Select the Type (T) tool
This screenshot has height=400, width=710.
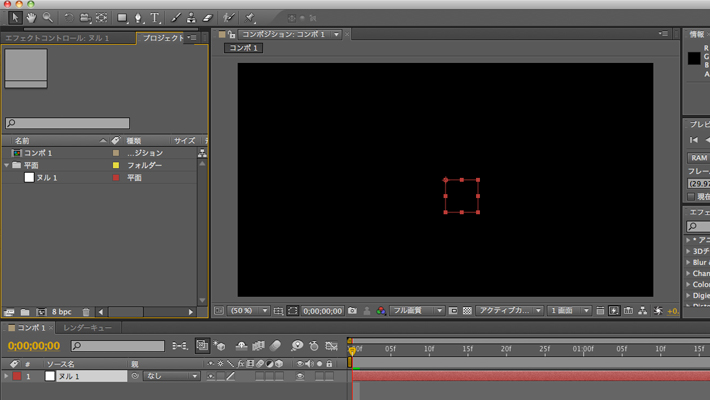coord(155,17)
